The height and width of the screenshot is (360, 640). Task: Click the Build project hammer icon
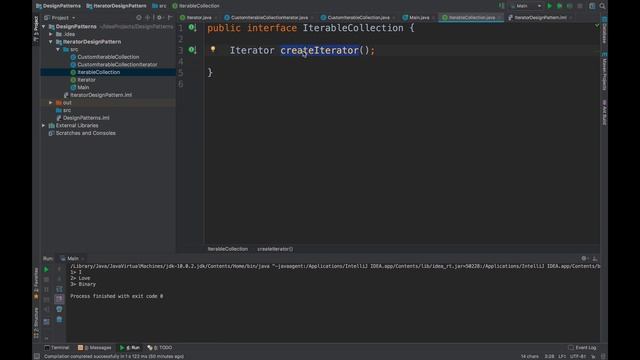click(x=501, y=6)
